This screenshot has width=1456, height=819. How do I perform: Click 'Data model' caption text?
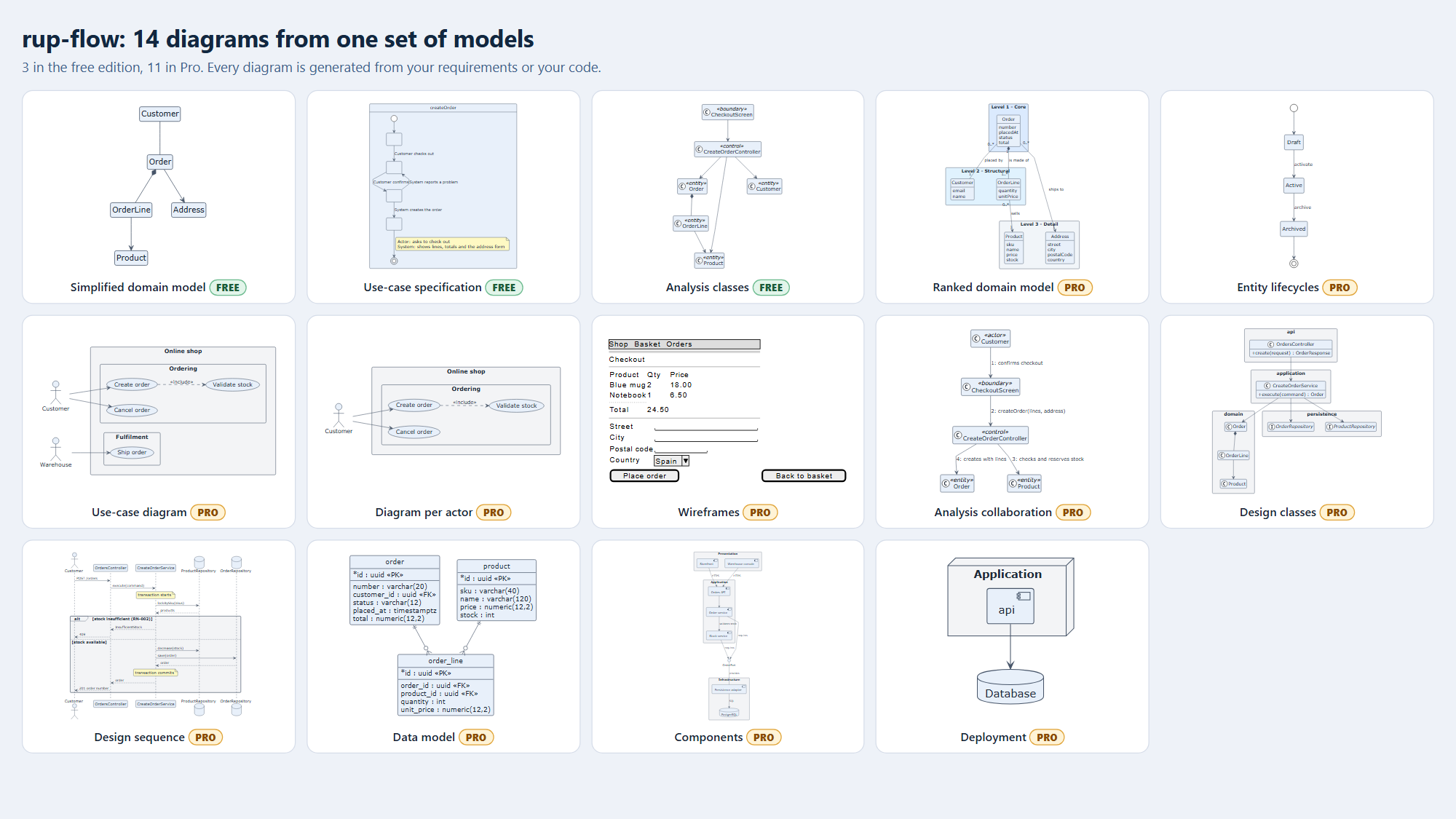tap(424, 737)
